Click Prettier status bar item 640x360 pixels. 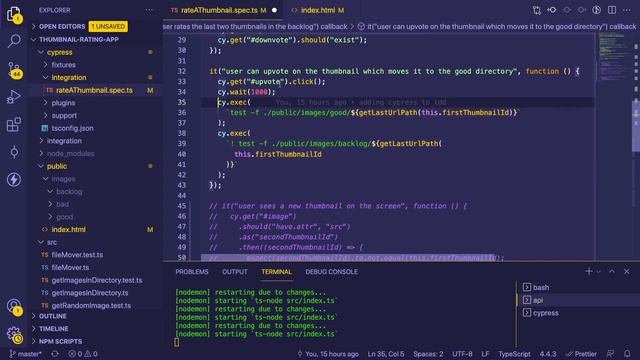point(581,354)
